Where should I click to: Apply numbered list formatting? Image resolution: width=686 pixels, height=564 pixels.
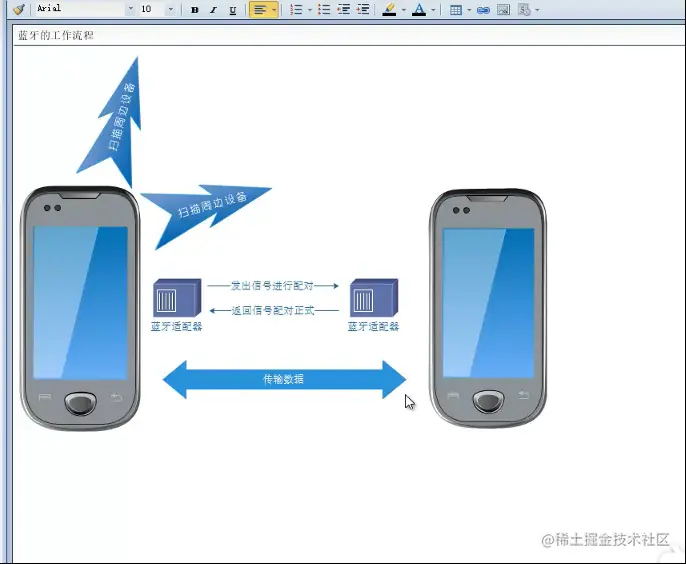pyautogui.click(x=296, y=10)
